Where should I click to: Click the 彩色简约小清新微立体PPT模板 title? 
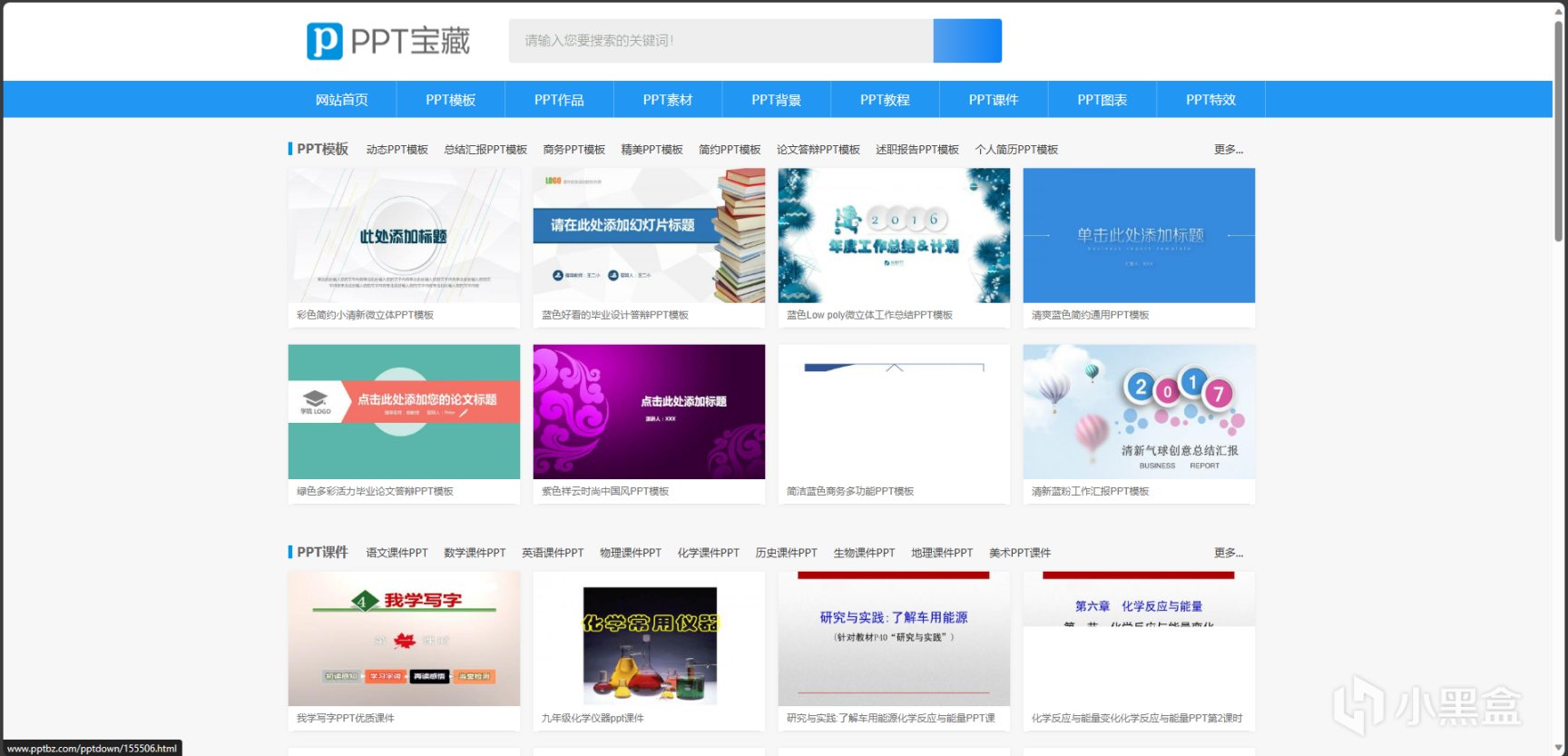[365, 315]
